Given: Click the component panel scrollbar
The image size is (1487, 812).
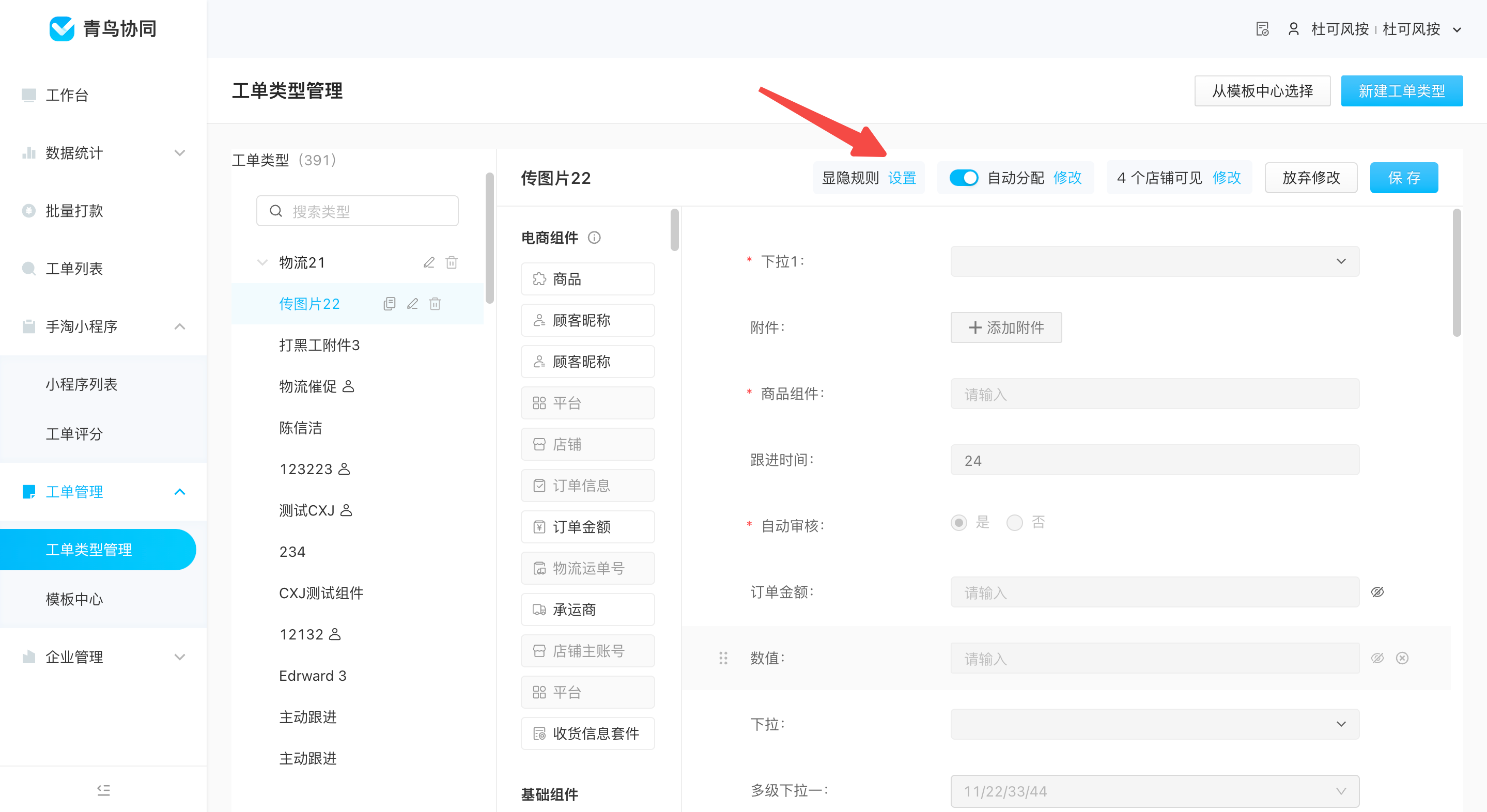Looking at the screenshot, I should pyautogui.click(x=674, y=230).
